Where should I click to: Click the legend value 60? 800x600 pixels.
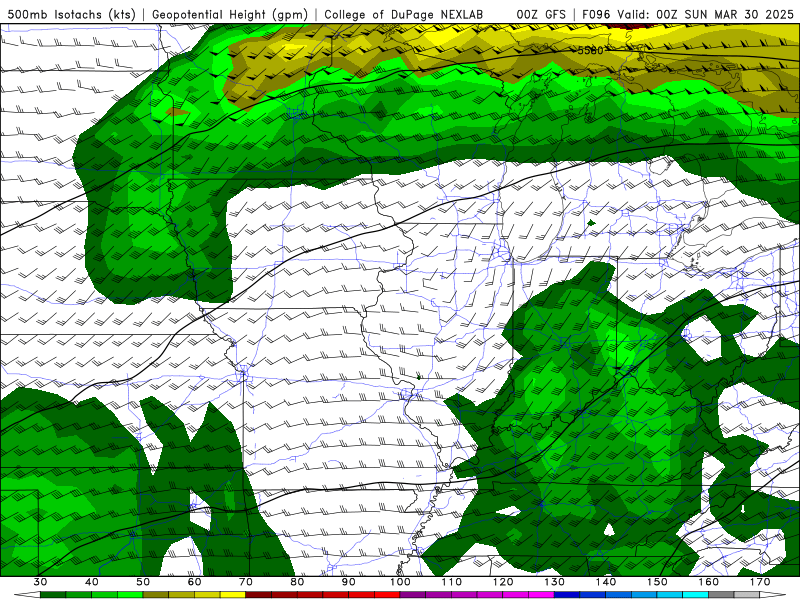click(194, 582)
